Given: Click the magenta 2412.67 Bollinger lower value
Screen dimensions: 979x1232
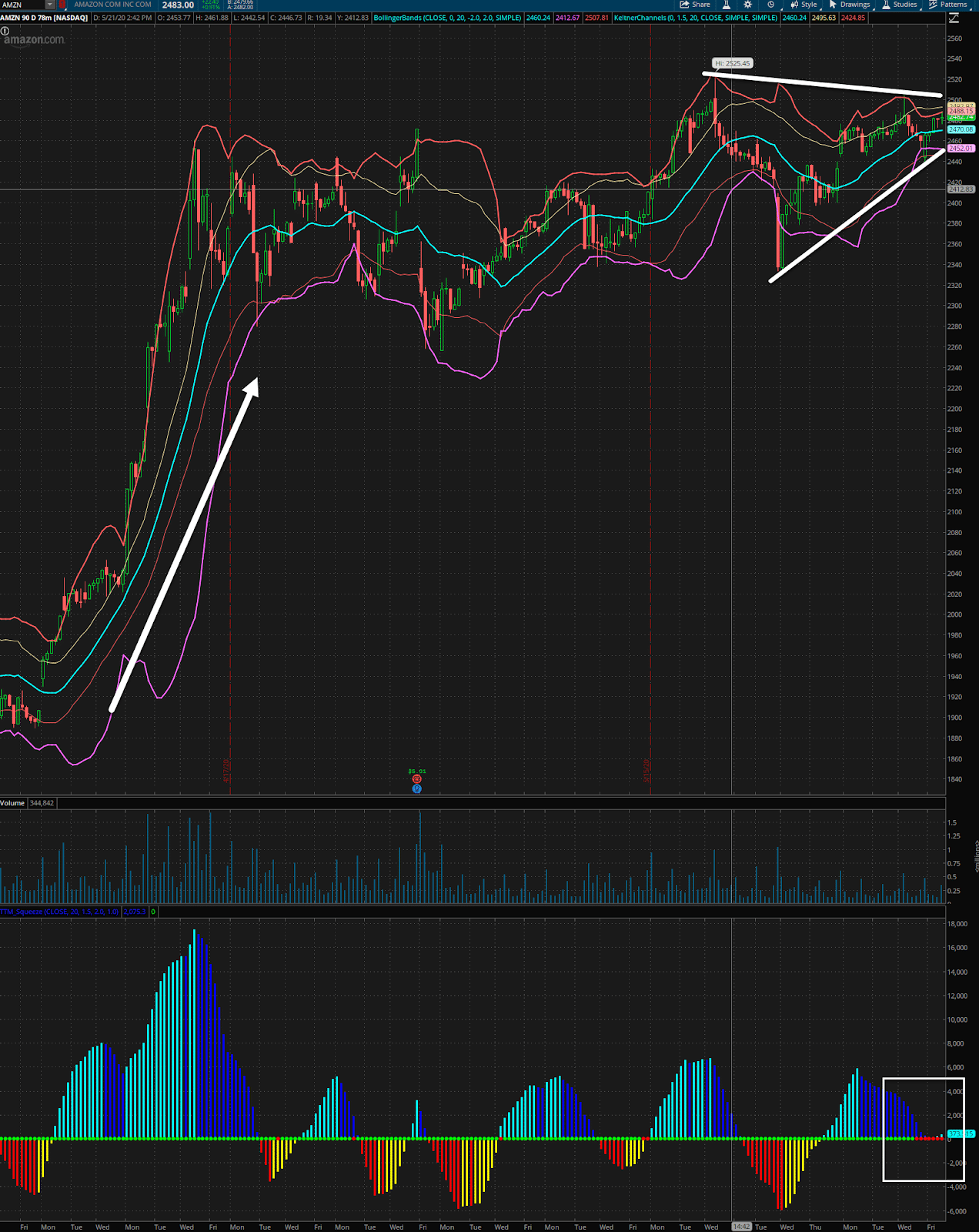Looking at the screenshot, I should (568, 18).
